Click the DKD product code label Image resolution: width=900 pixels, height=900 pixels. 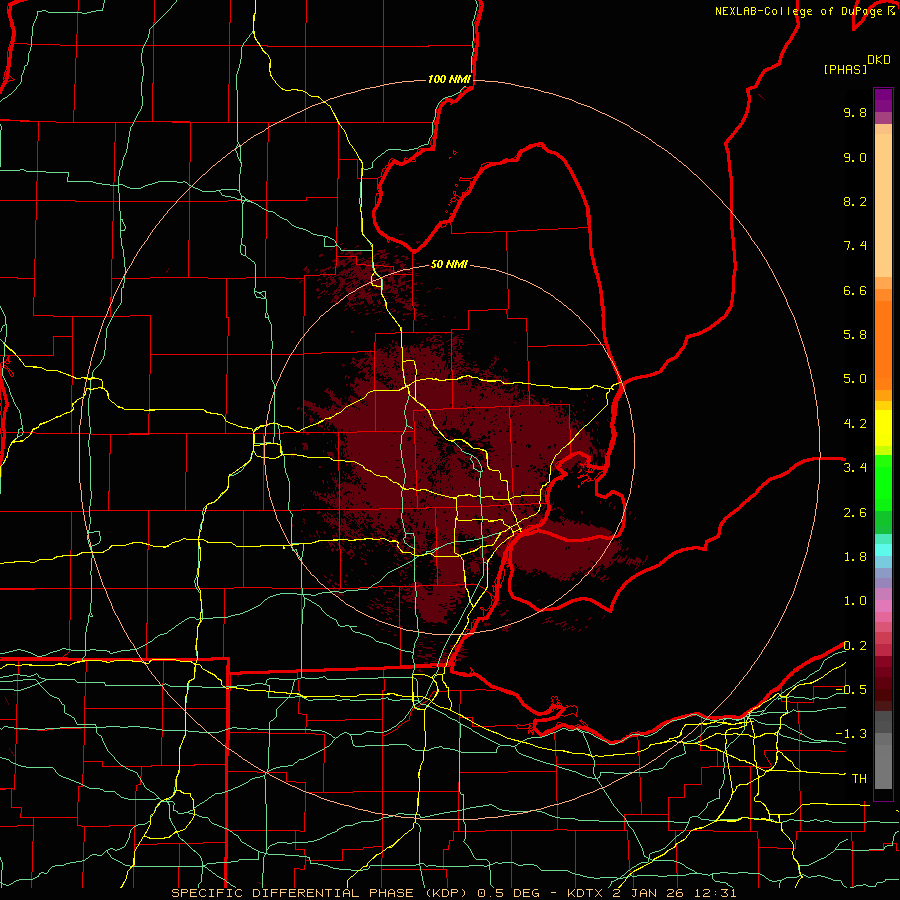(x=878, y=60)
